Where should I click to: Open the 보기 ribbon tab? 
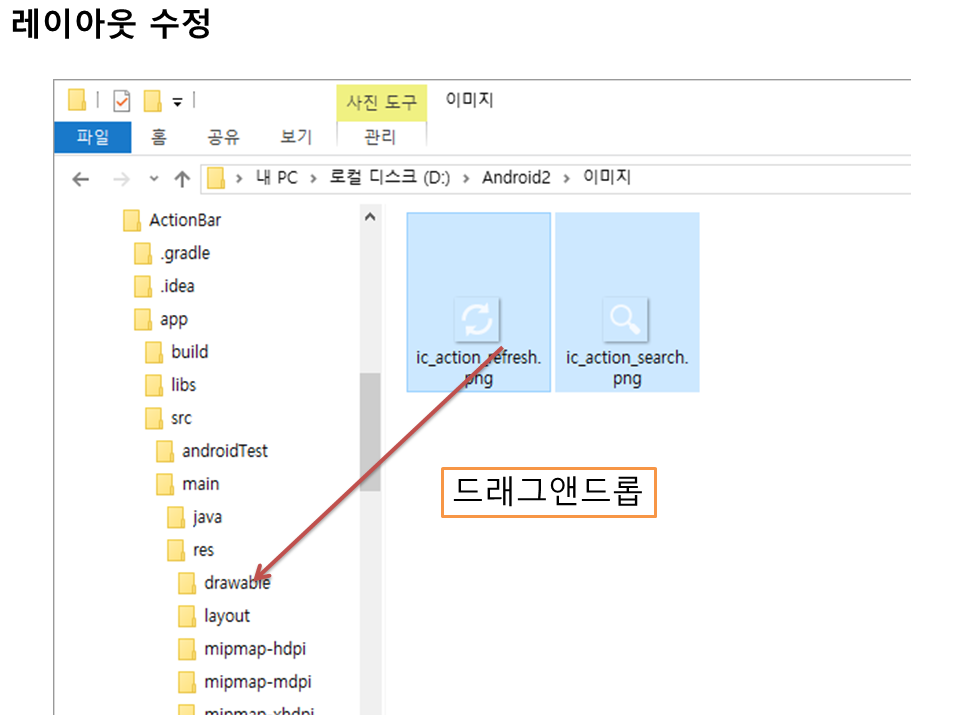pyautogui.click(x=296, y=137)
